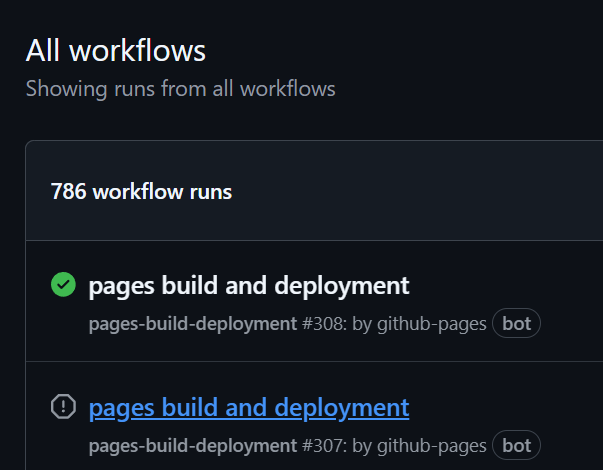Click the #308 run number

coord(323,324)
